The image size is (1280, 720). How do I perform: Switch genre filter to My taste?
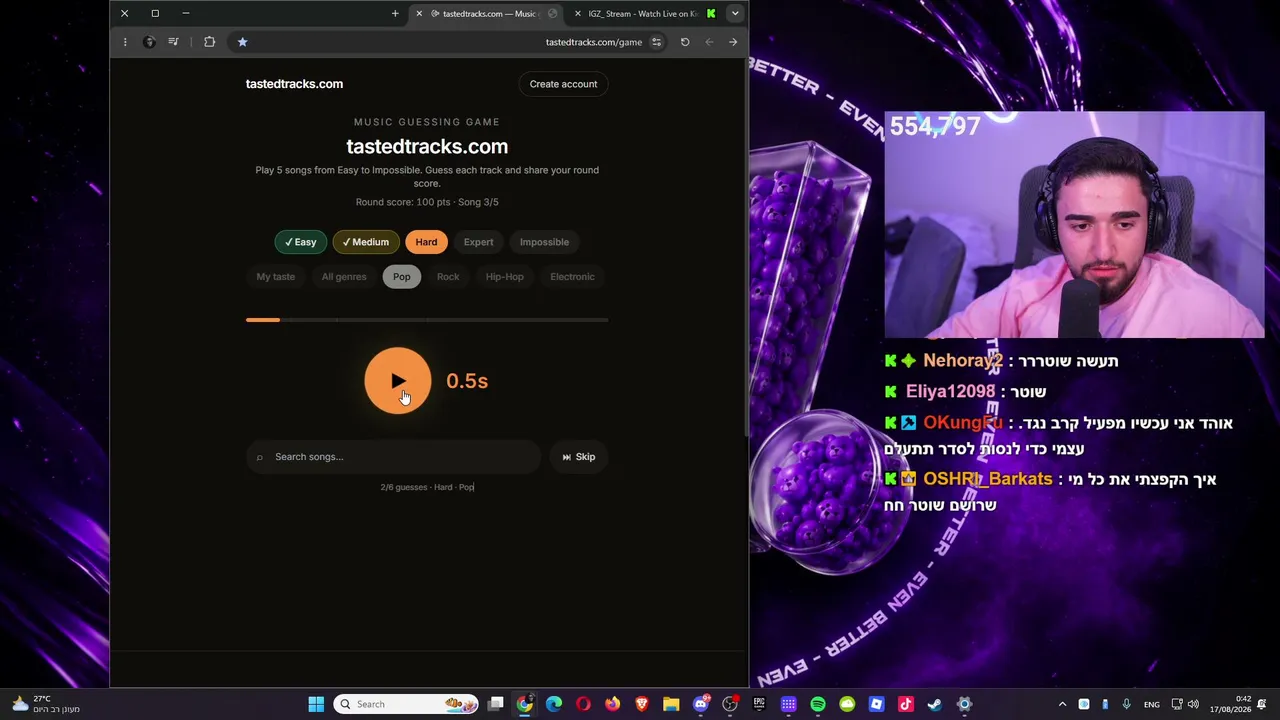point(276,277)
